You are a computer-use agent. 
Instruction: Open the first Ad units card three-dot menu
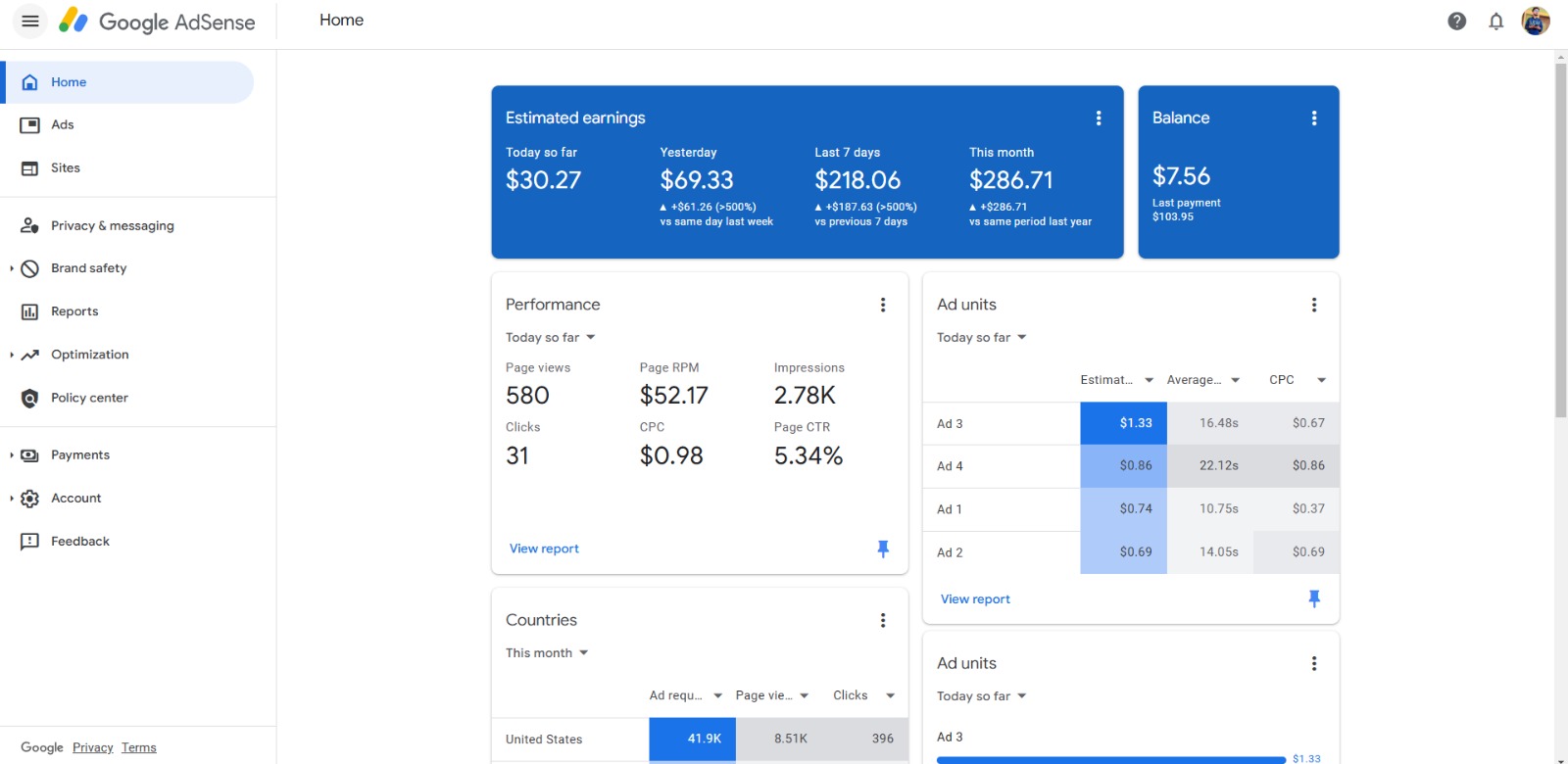tap(1314, 305)
